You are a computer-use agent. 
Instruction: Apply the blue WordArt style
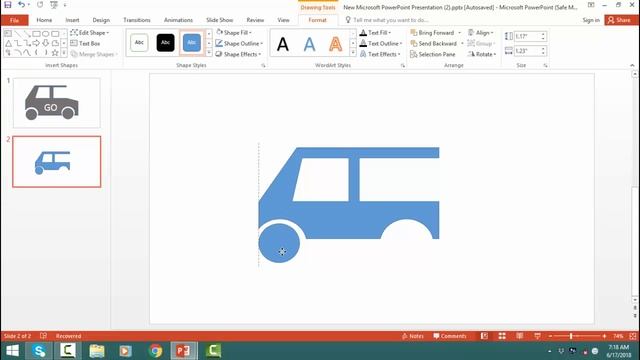(309, 44)
